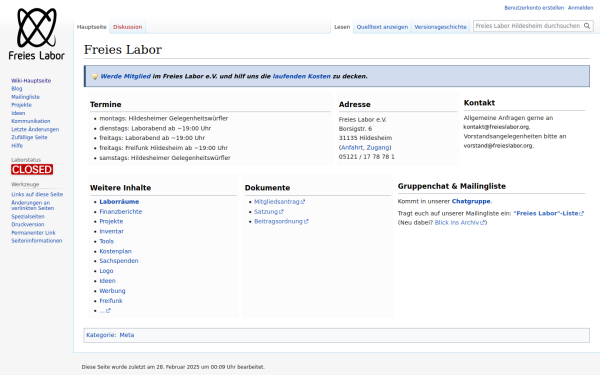
Task: Open the Druckversion link
Action: [x=28, y=225]
